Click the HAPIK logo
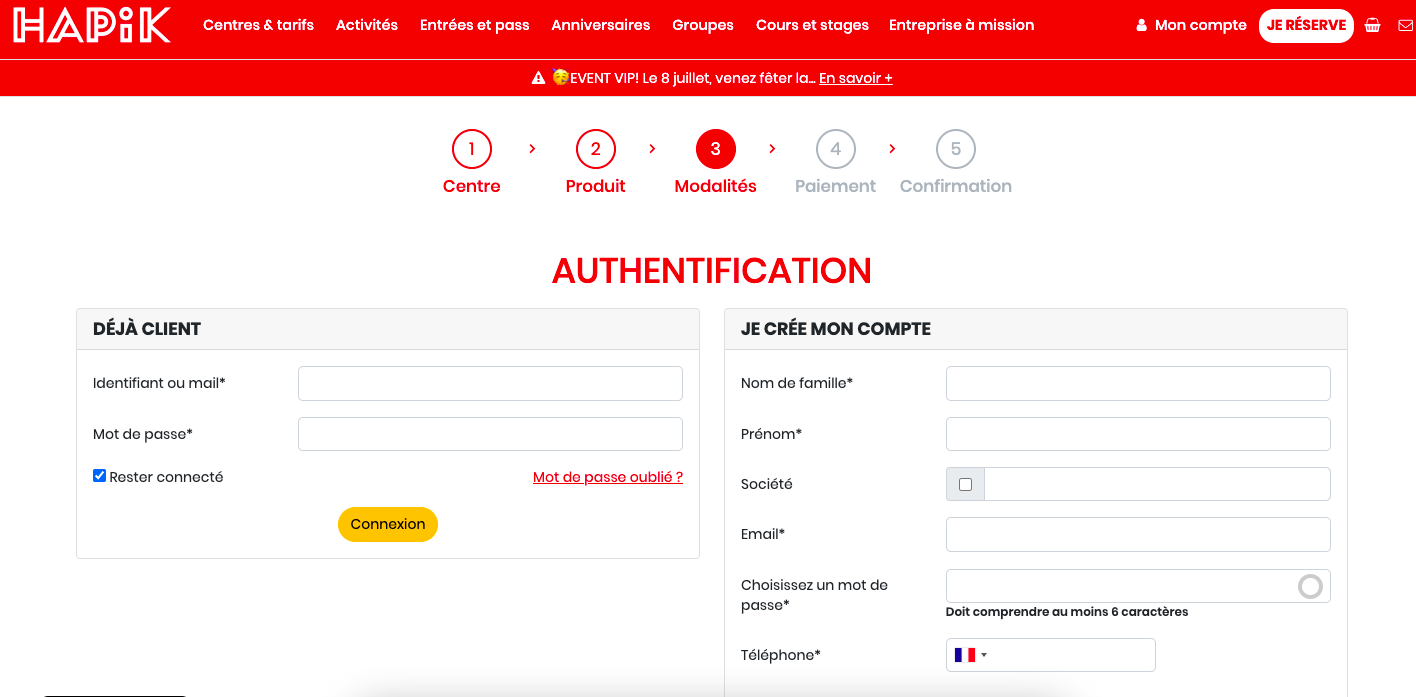The height and width of the screenshot is (697, 1416). [92, 25]
